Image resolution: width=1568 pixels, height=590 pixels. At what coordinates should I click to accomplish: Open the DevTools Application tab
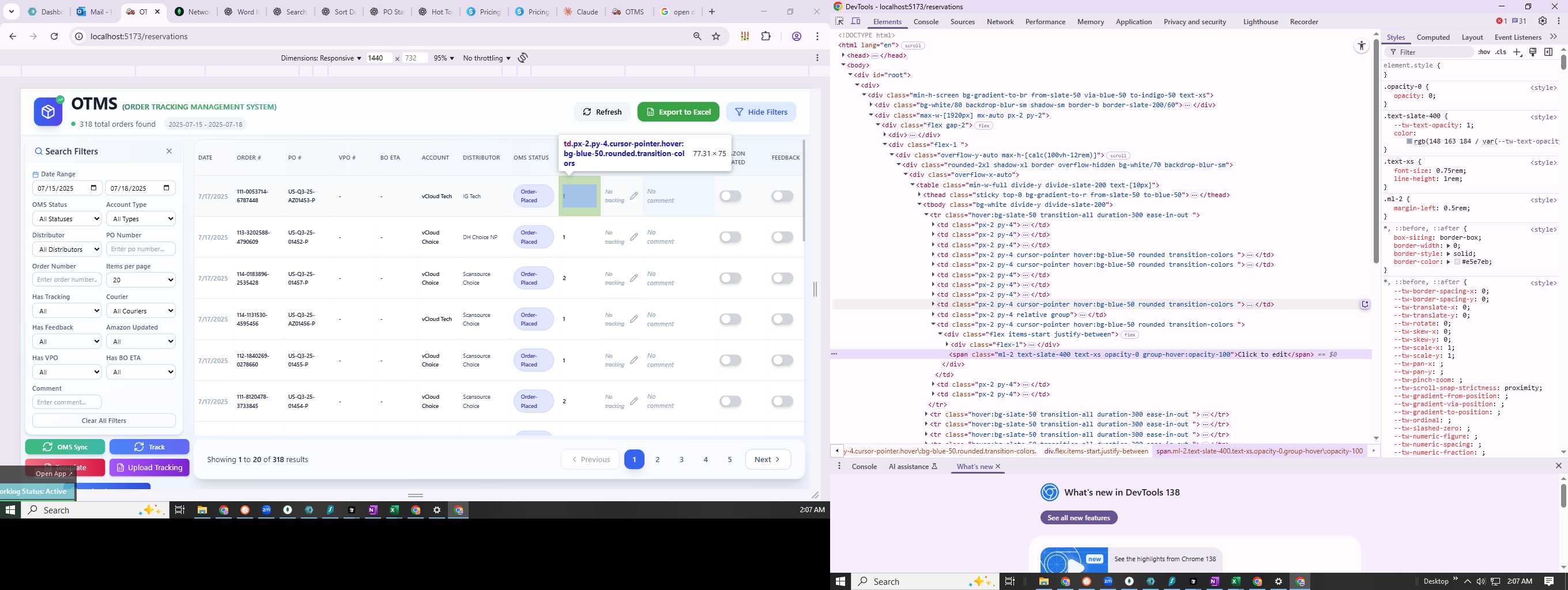[x=1133, y=22]
